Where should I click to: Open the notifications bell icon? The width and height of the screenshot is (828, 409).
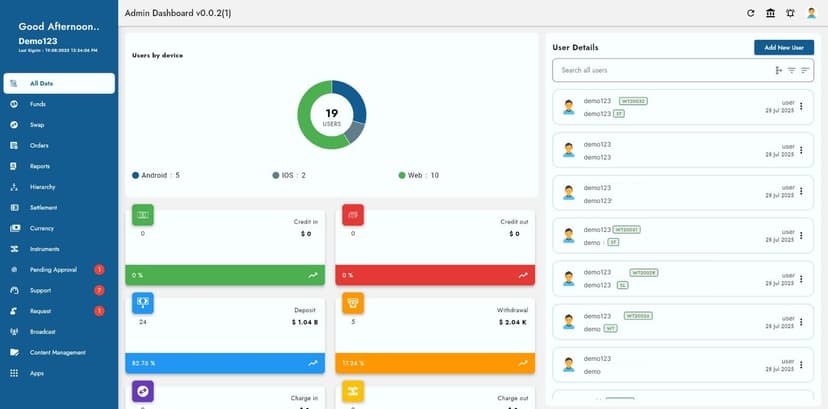point(790,13)
